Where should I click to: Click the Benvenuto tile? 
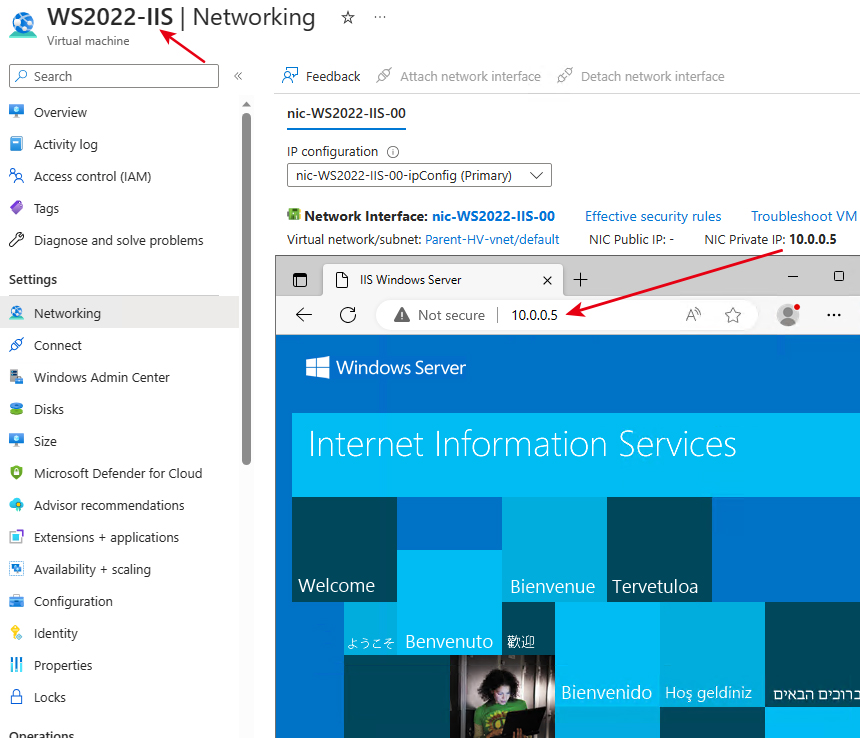tap(449, 602)
